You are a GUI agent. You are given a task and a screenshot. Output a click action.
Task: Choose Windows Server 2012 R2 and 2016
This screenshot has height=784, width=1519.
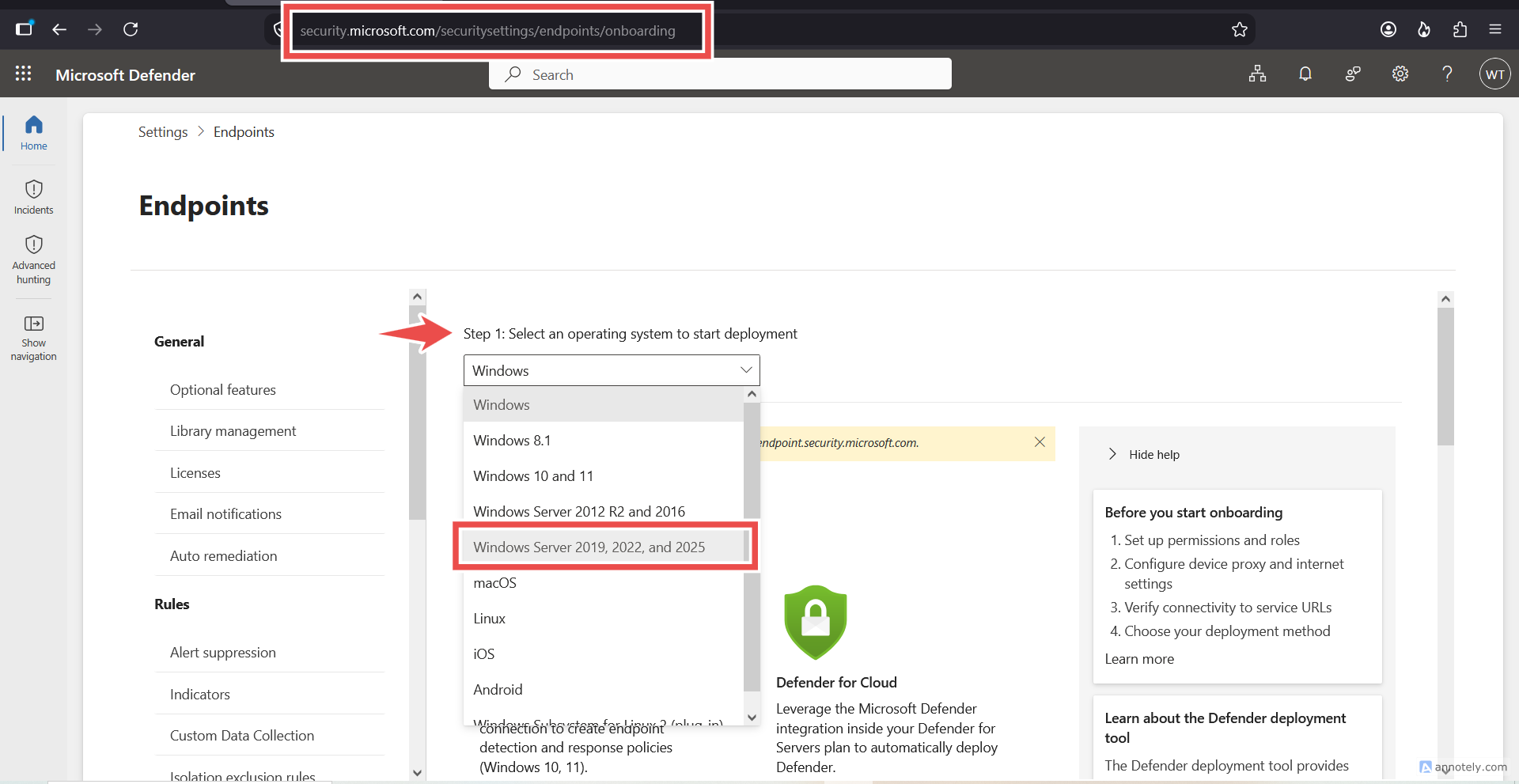point(604,511)
